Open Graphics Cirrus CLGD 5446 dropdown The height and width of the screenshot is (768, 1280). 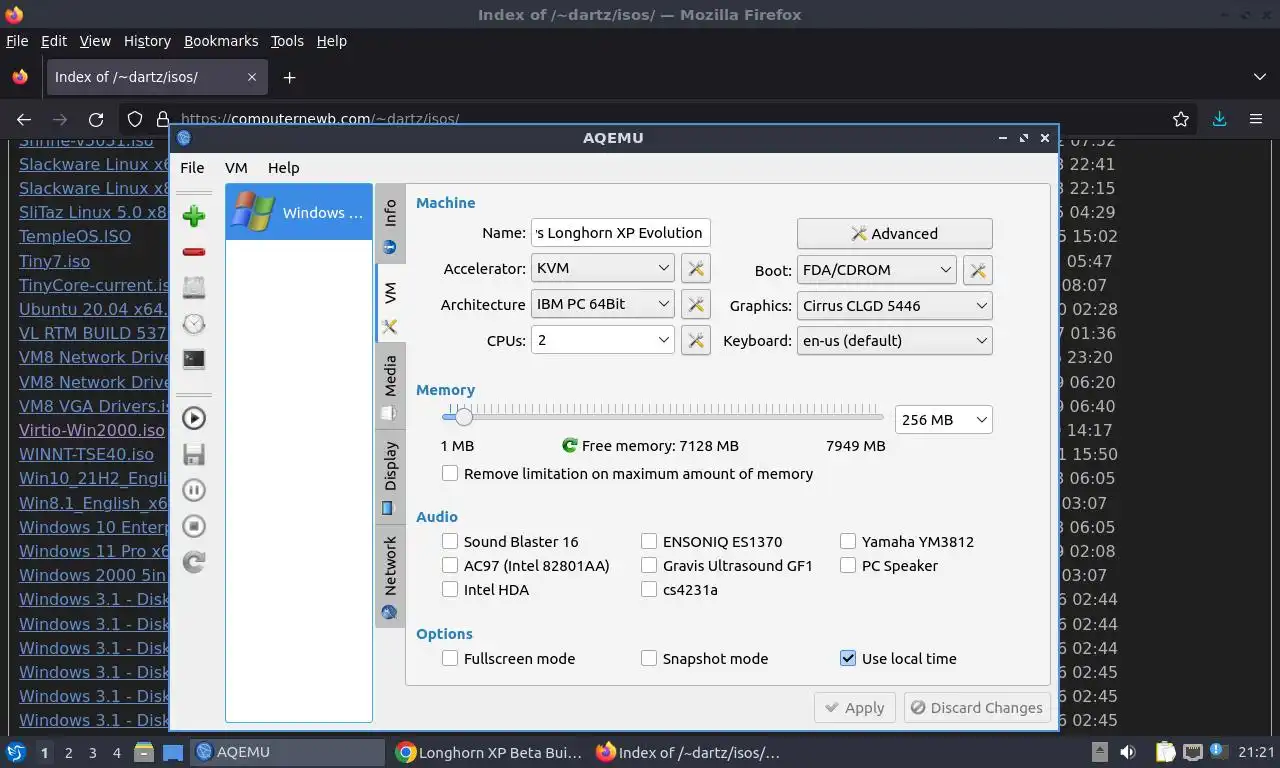[x=895, y=305]
